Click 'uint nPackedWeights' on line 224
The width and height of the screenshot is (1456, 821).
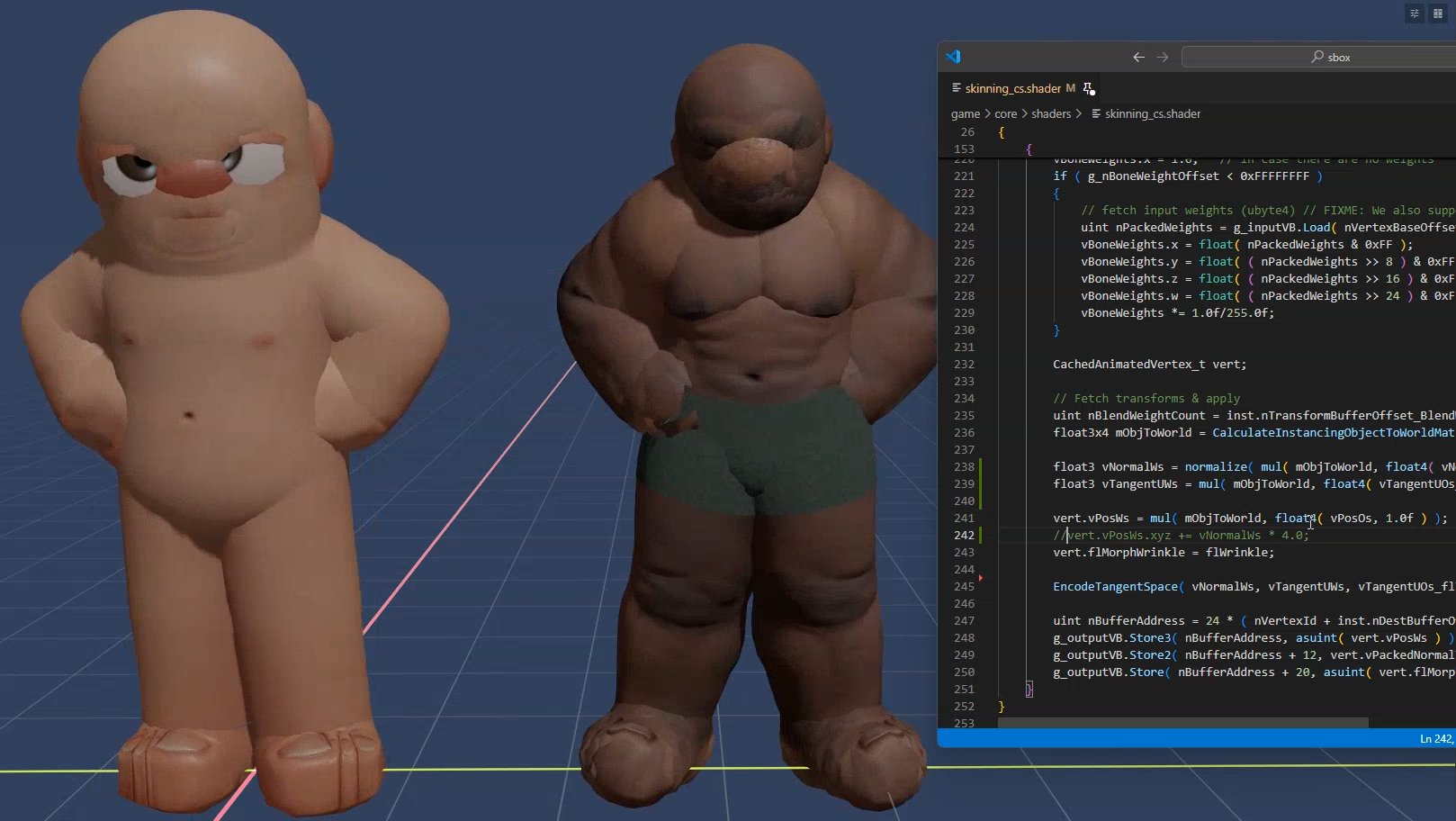1146,227
